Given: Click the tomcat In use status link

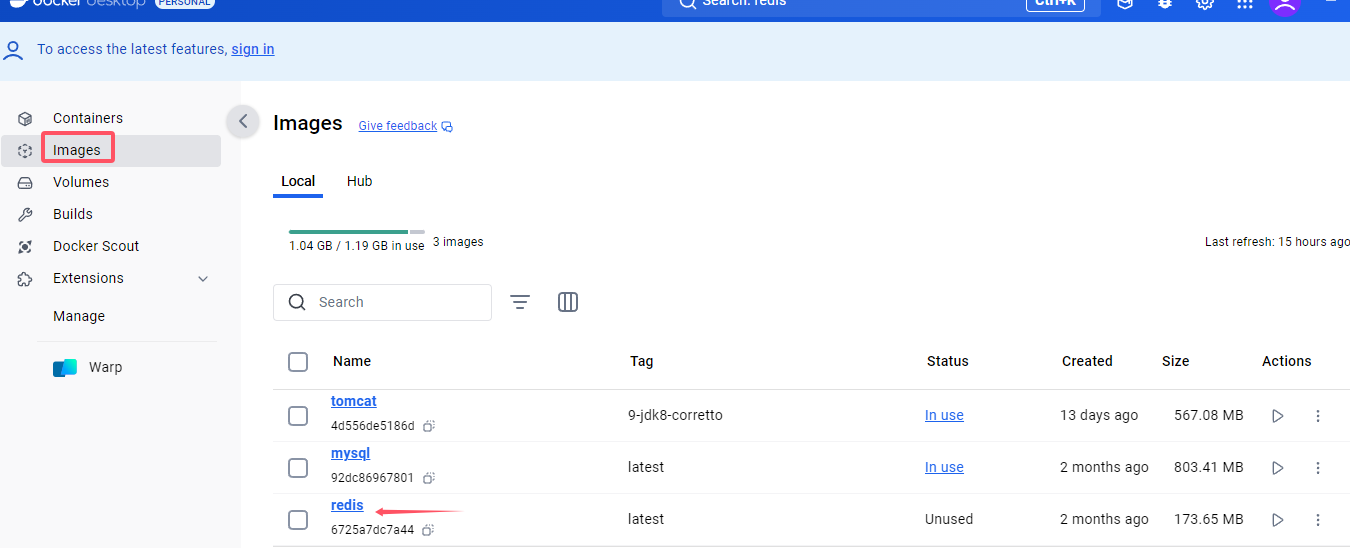Looking at the screenshot, I should pyautogui.click(x=944, y=415).
